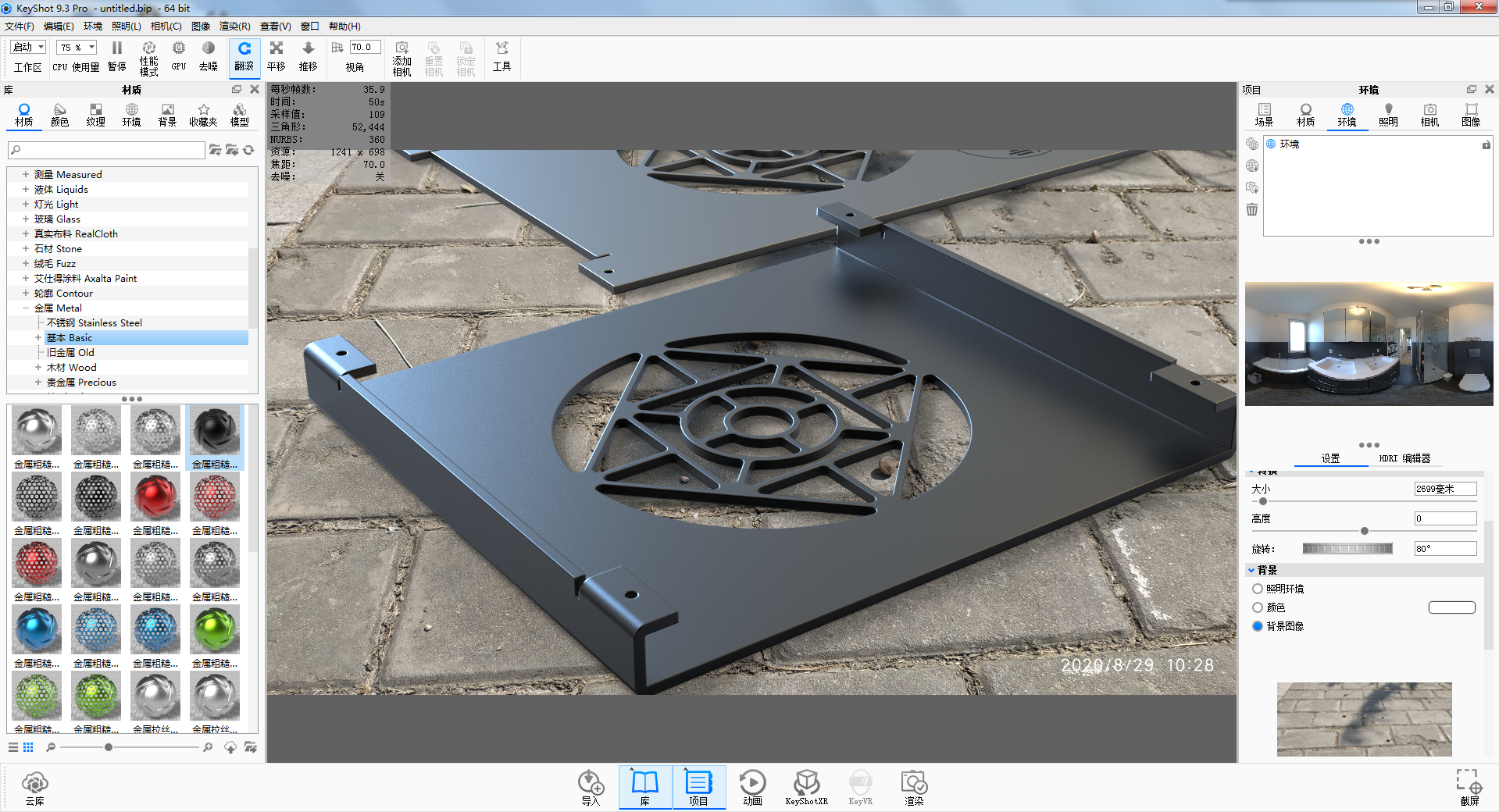Open the 渲染(R) menu
1499x812 pixels.
[x=235, y=27]
